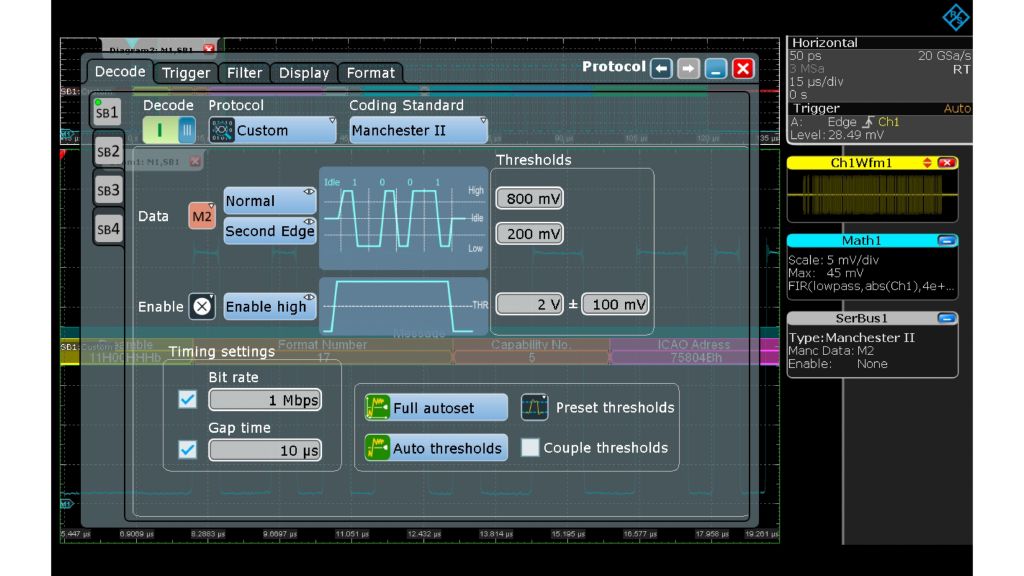Open the Protocol Custom dropdown

click(273, 130)
